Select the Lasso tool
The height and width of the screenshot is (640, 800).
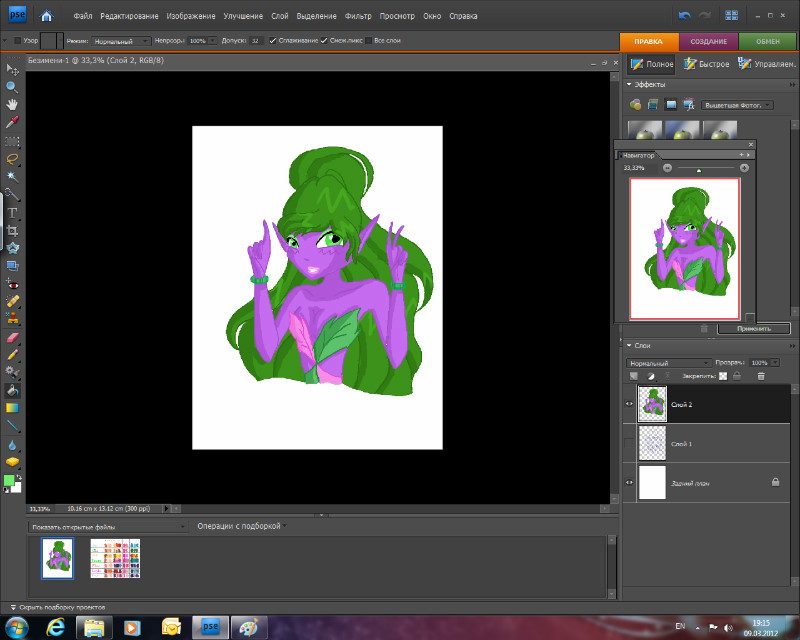(12, 158)
